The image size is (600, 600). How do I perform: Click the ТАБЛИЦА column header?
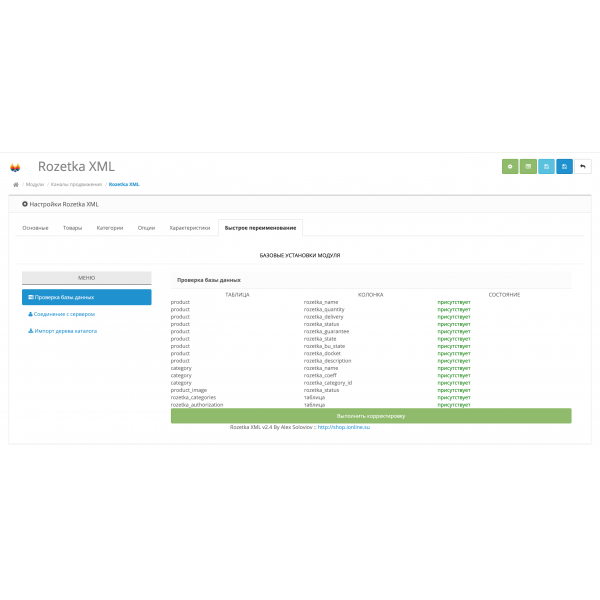(x=237, y=295)
